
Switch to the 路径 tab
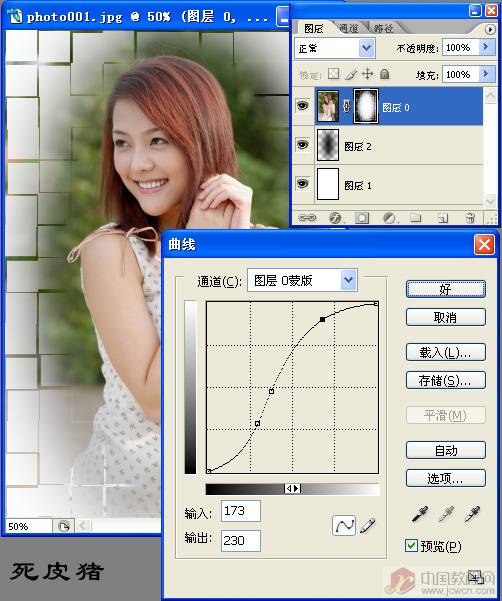[x=383, y=28]
